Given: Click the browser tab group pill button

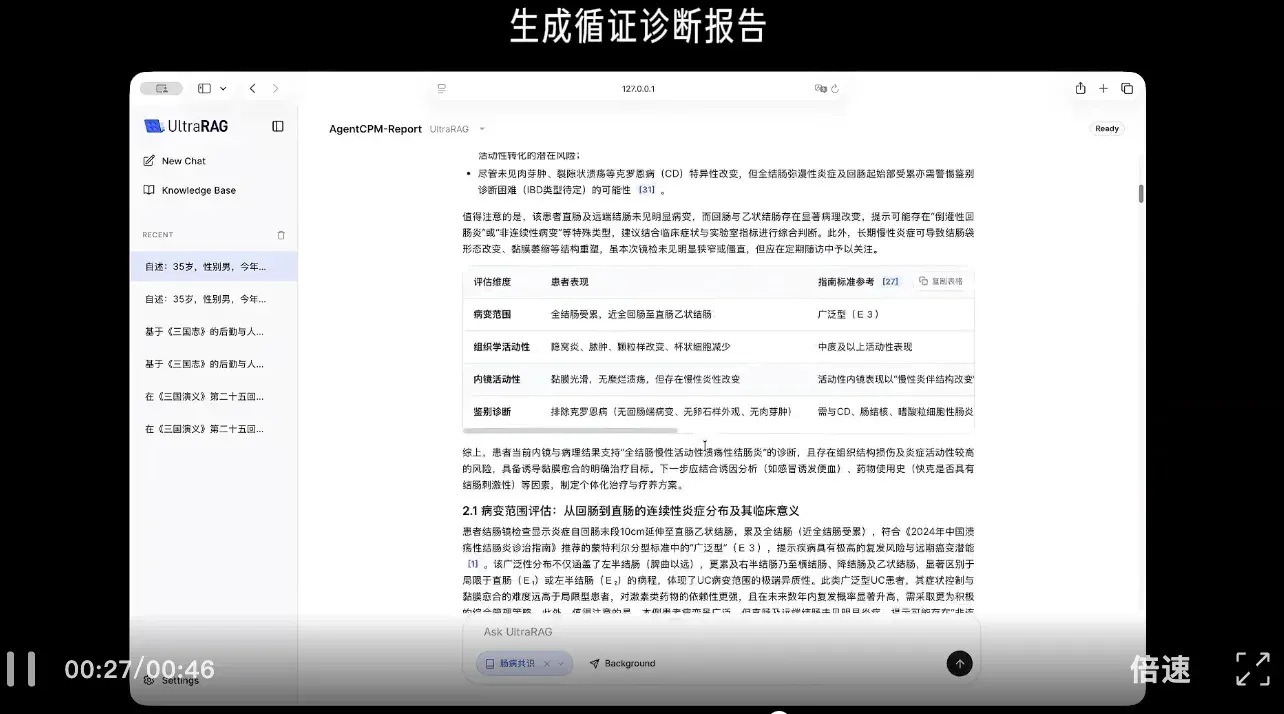Looking at the screenshot, I should pos(161,88).
